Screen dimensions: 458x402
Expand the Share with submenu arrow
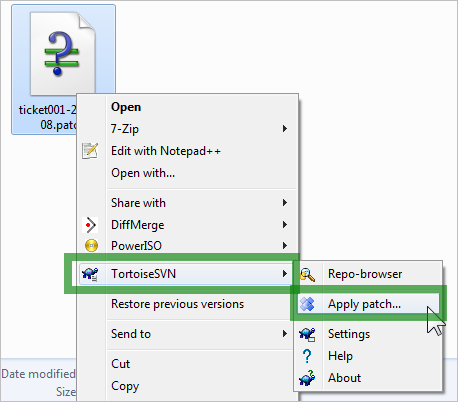click(285, 202)
